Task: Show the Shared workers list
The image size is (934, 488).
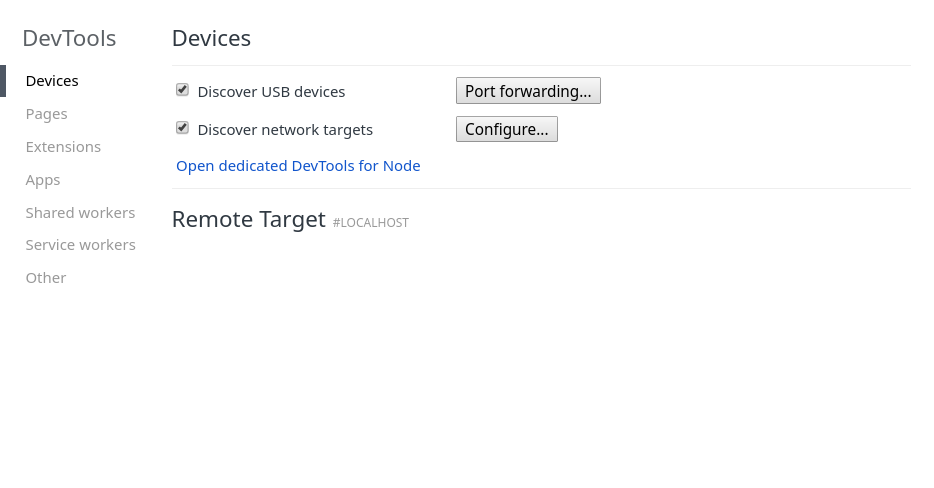Action: pos(80,213)
